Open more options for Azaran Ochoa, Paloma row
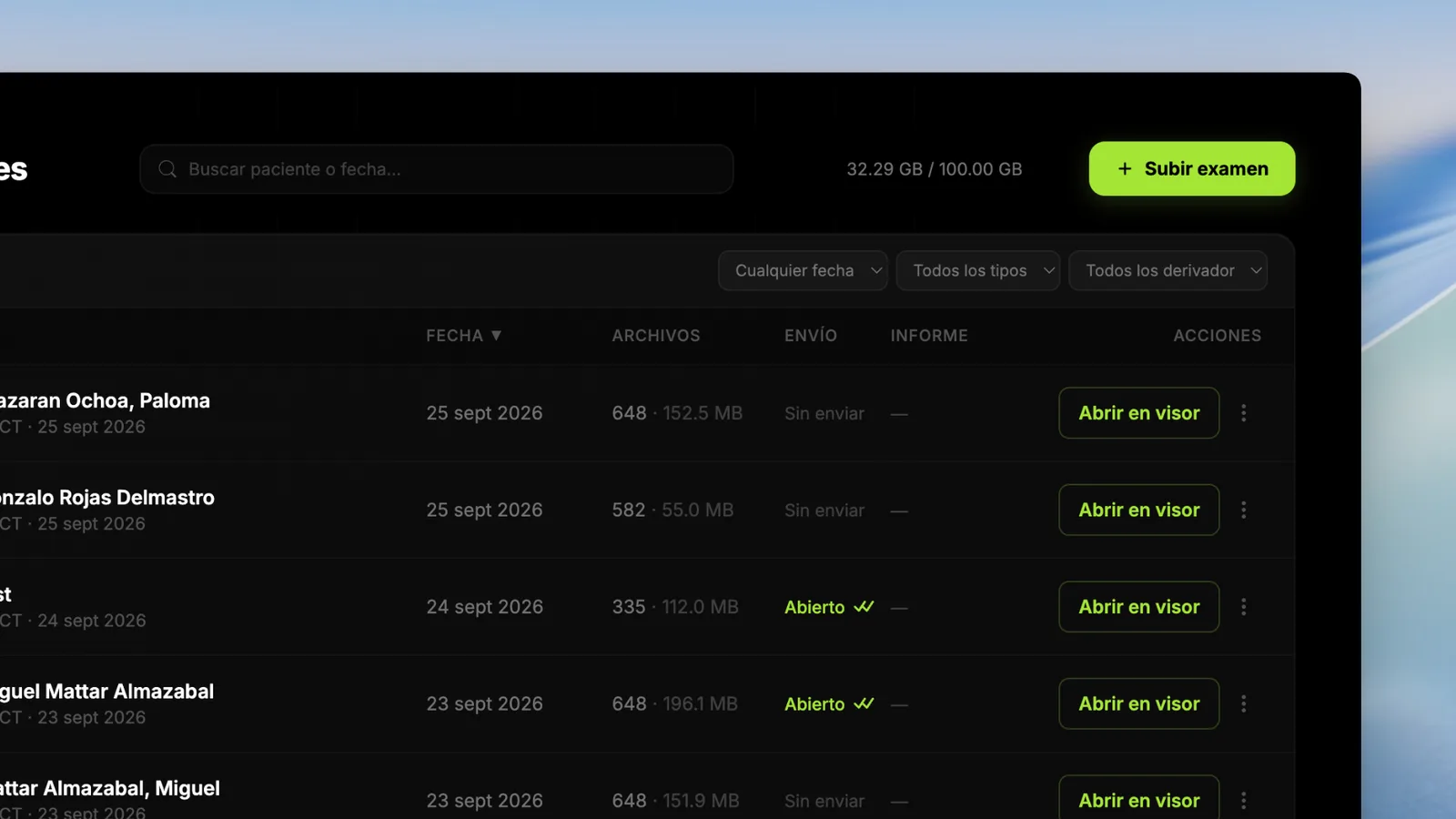 (1244, 413)
